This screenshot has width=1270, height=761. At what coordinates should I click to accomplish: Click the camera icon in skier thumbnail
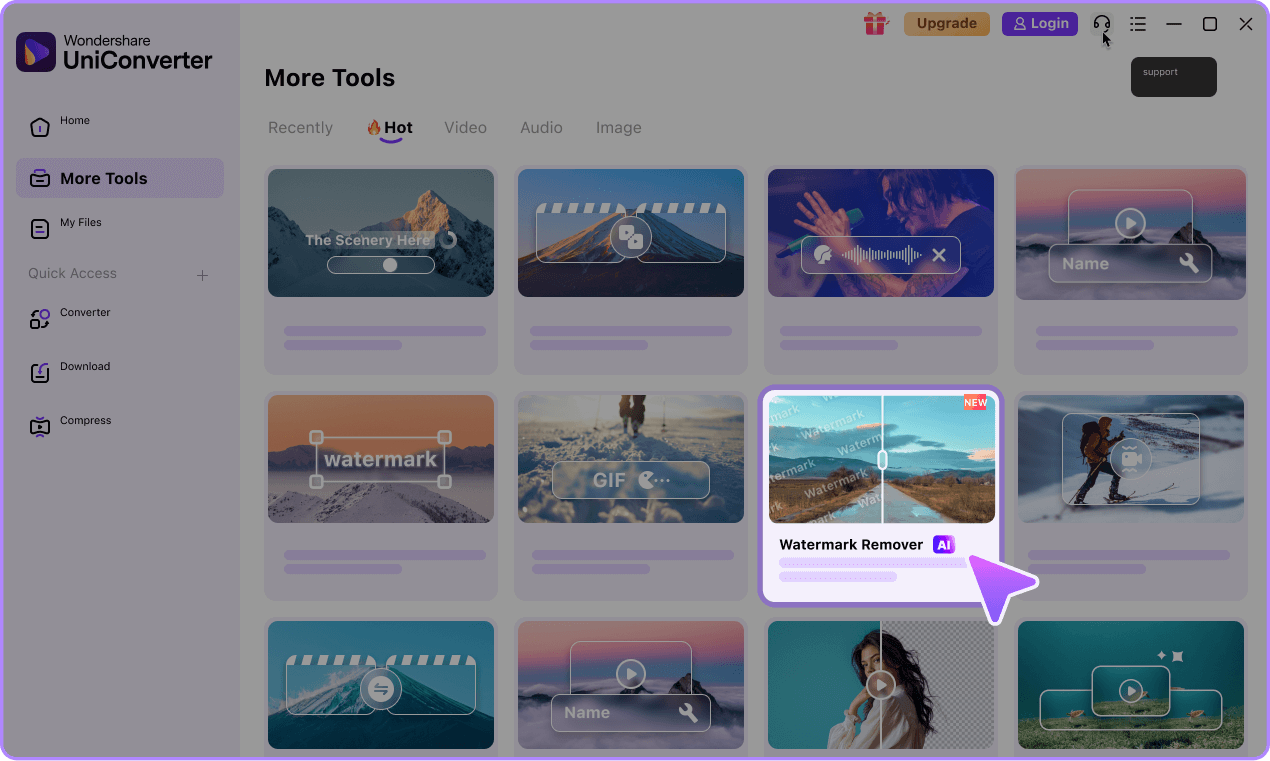[x=1131, y=459]
